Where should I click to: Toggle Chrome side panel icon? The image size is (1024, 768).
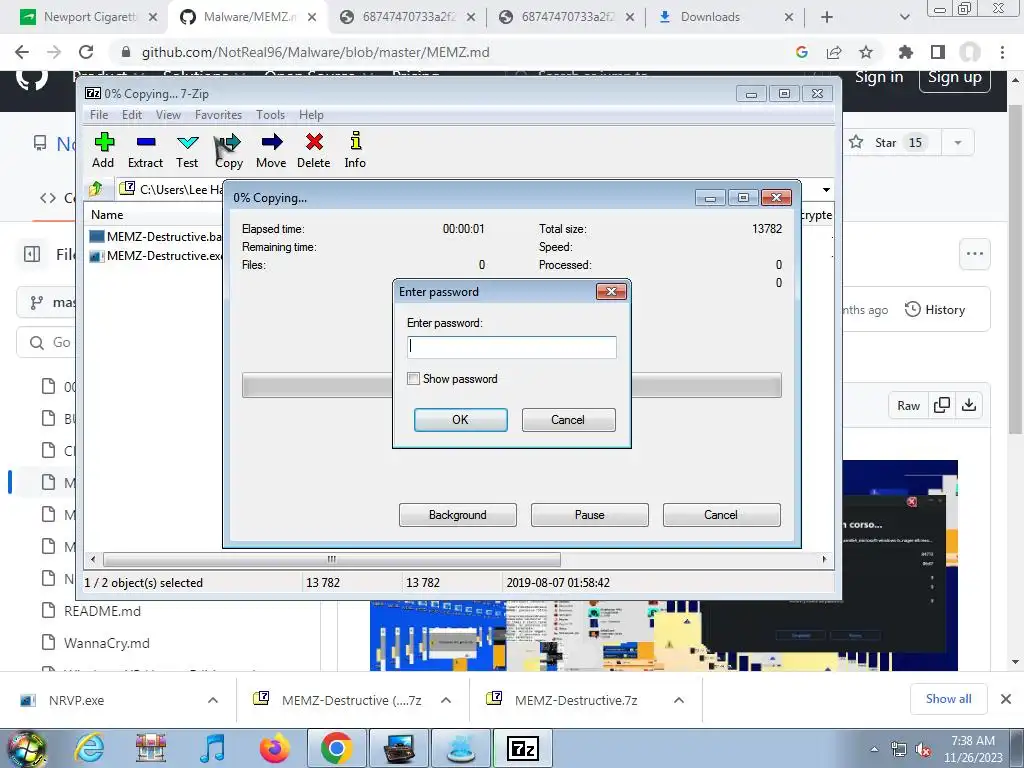(938, 52)
